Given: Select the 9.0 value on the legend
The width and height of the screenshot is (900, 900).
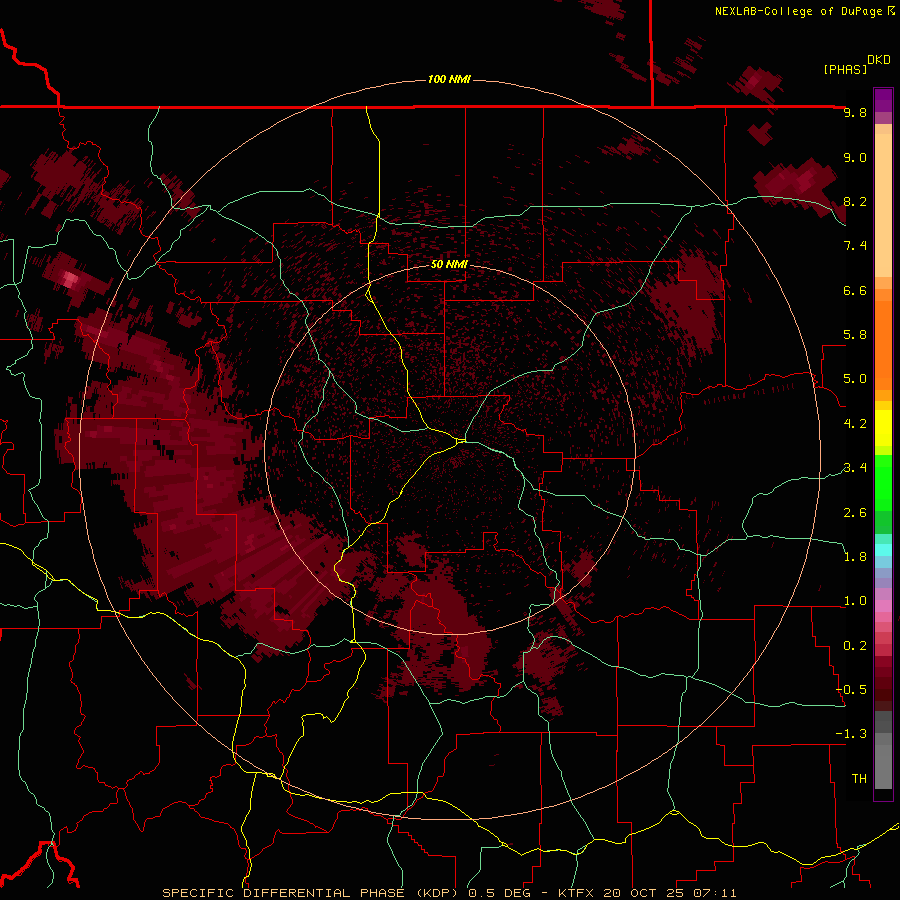Looking at the screenshot, I should [x=855, y=157].
